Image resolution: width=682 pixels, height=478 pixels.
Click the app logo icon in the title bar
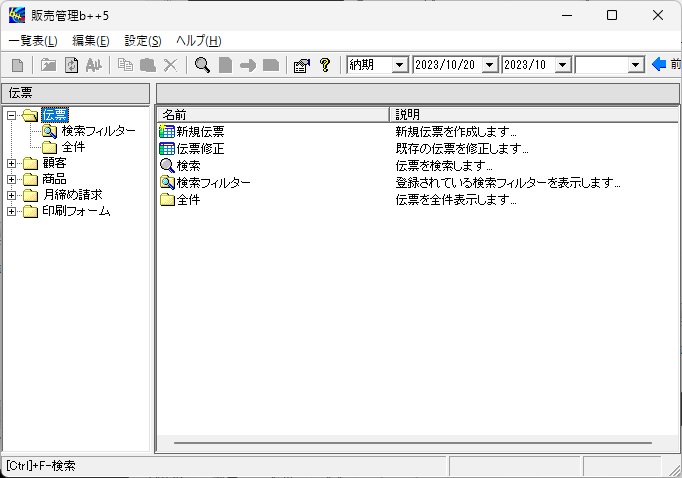17,16
